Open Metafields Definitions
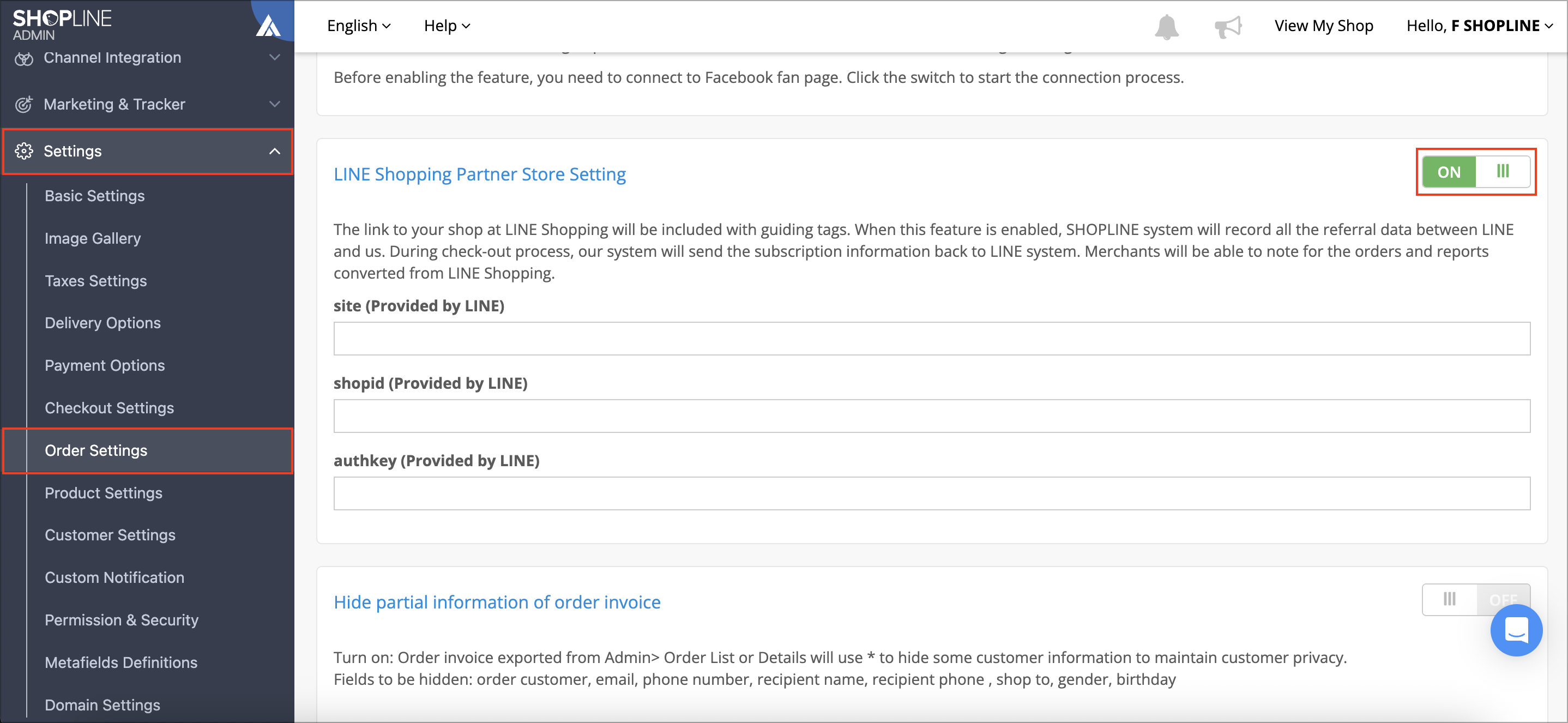Screen dimensions: 1568x723 120,662
